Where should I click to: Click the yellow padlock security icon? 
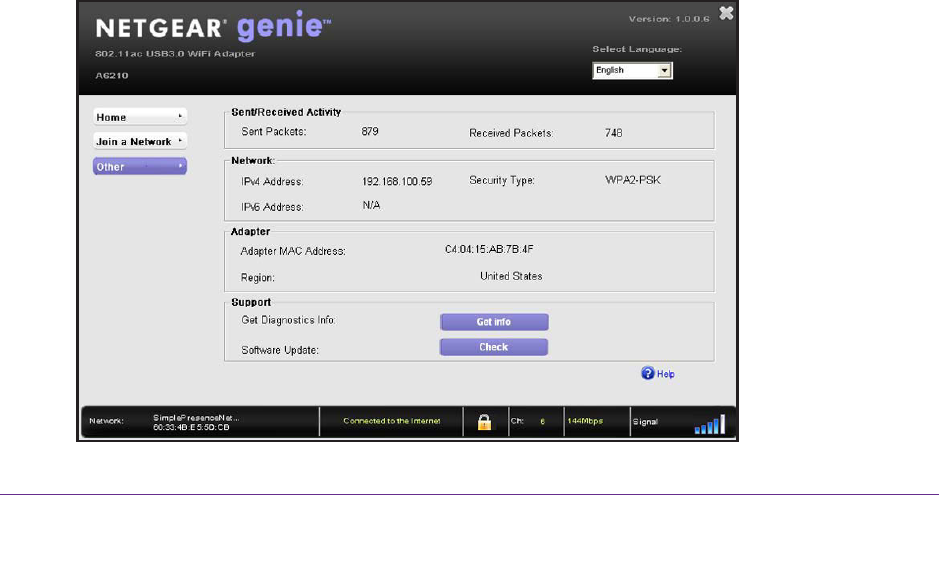point(483,421)
